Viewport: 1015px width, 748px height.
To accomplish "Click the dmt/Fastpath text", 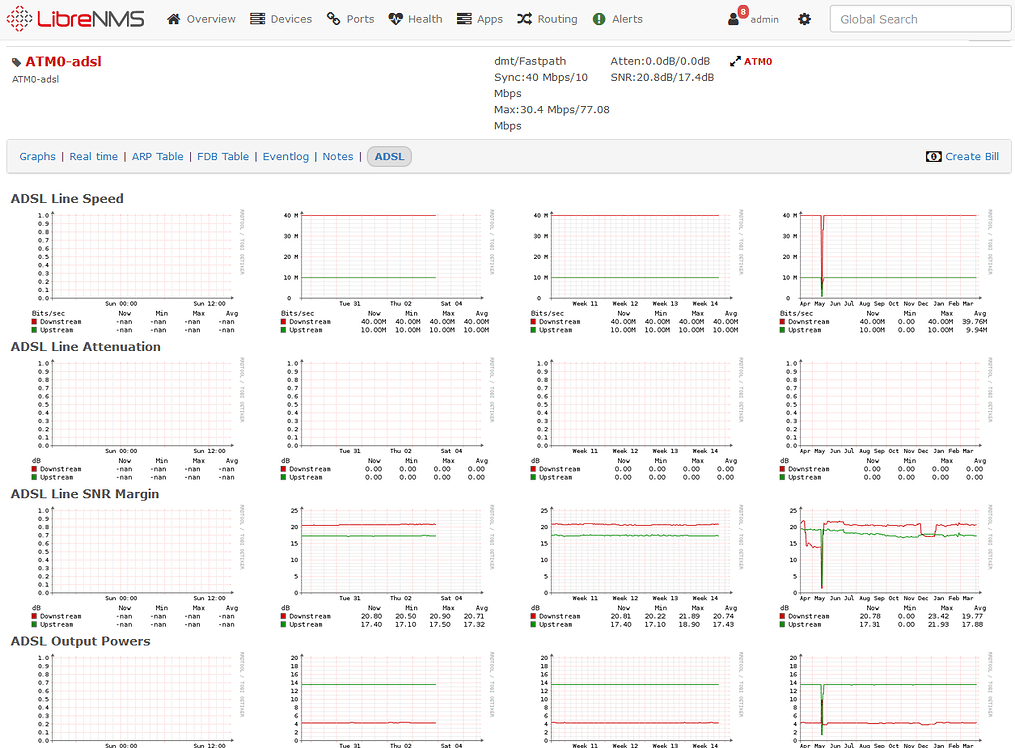I will tap(530, 61).
